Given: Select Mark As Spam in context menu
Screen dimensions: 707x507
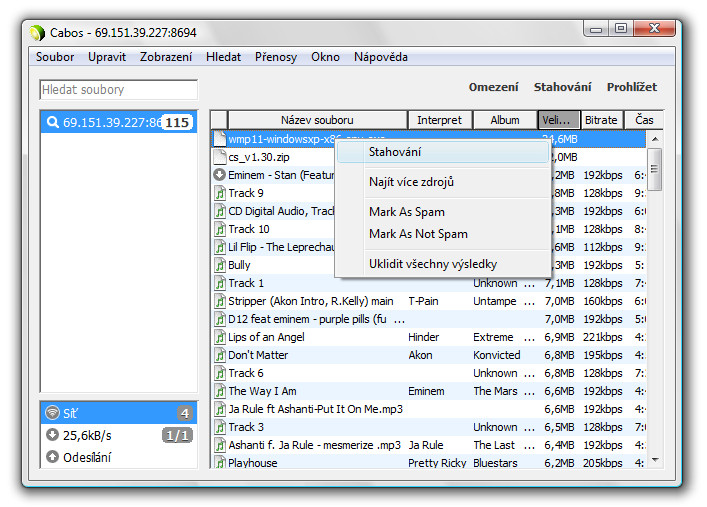Looking at the screenshot, I should pyautogui.click(x=443, y=212).
